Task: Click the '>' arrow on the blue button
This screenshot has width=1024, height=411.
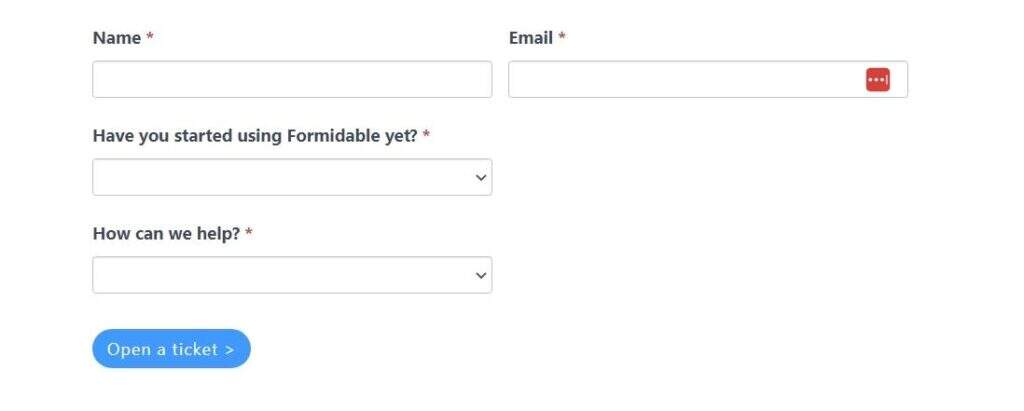Action: (x=229, y=349)
